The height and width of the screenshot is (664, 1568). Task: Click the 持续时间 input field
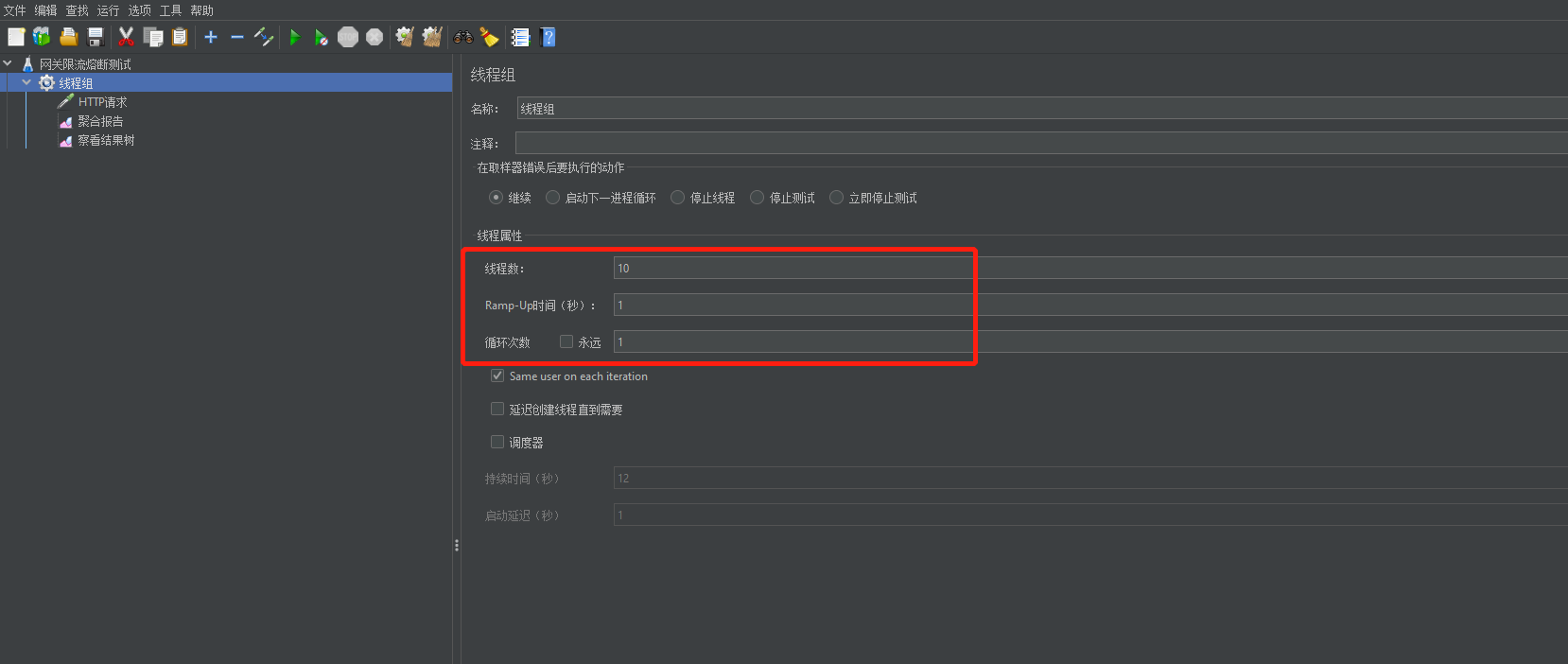(1090, 478)
